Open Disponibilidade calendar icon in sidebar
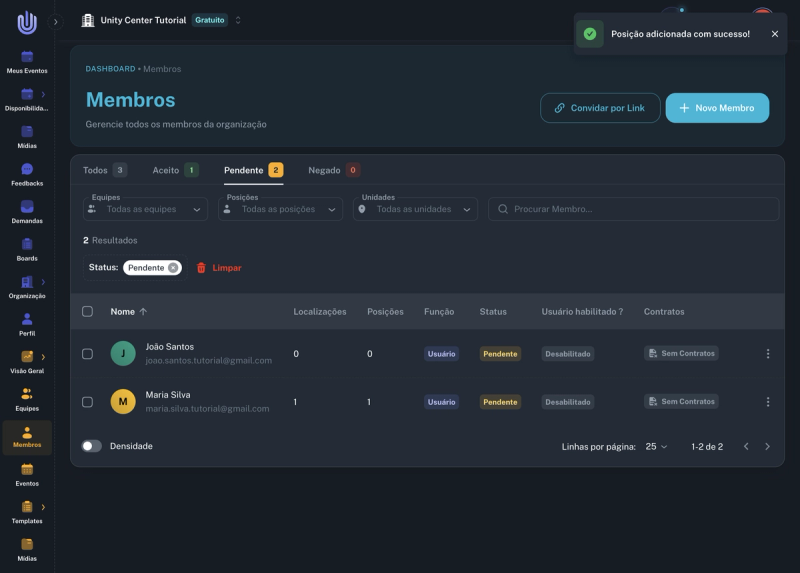Screen dimensions: 800x573 [x=27, y=94]
